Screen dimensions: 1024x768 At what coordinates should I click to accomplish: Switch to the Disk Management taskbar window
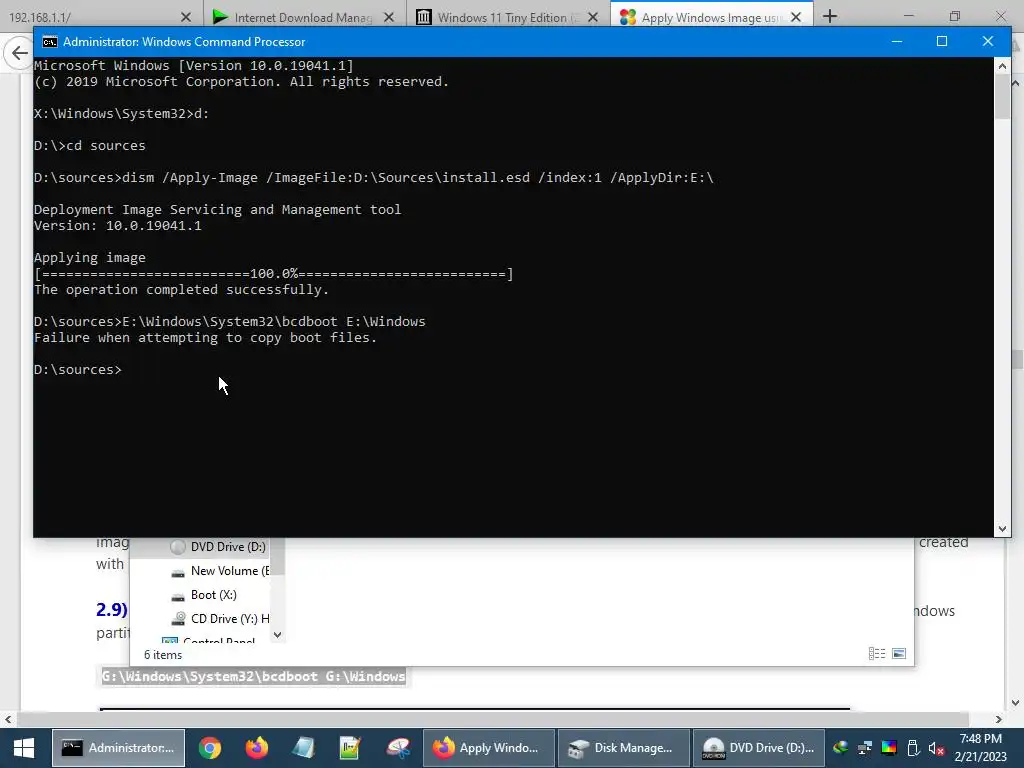coord(624,748)
